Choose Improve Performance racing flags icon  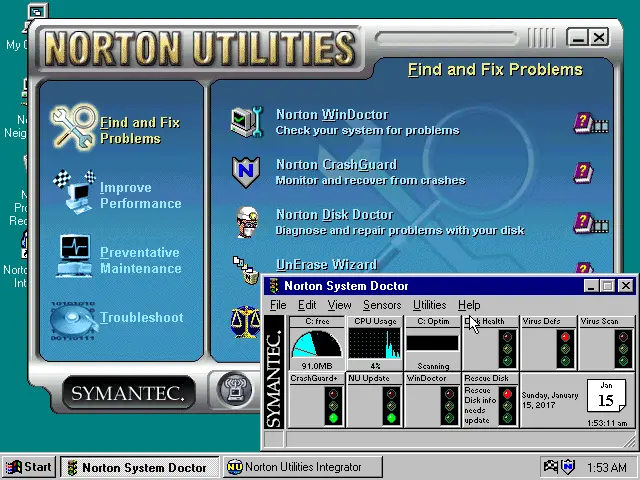[x=75, y=191]
